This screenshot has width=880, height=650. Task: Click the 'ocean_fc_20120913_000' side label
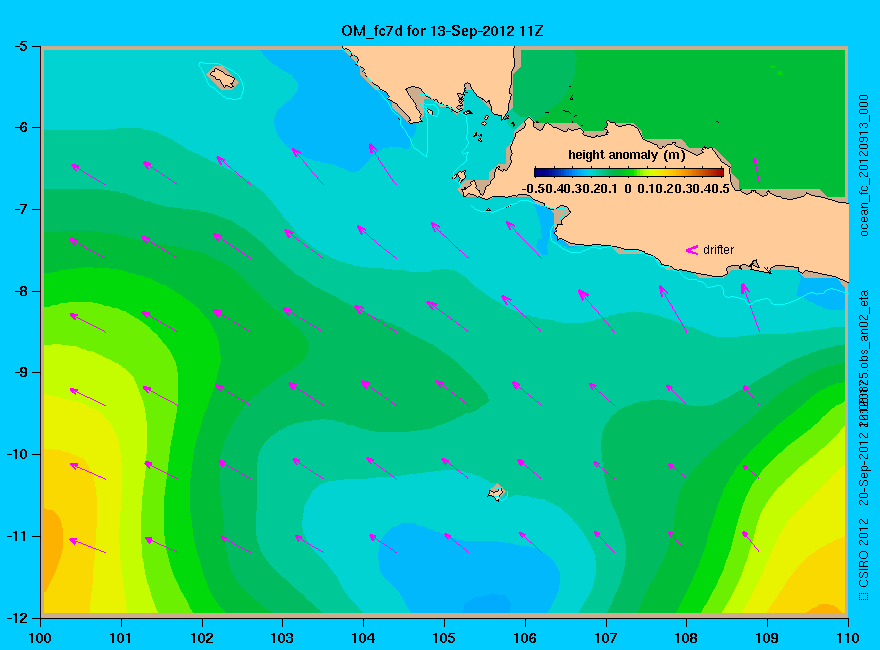[864, 166]
